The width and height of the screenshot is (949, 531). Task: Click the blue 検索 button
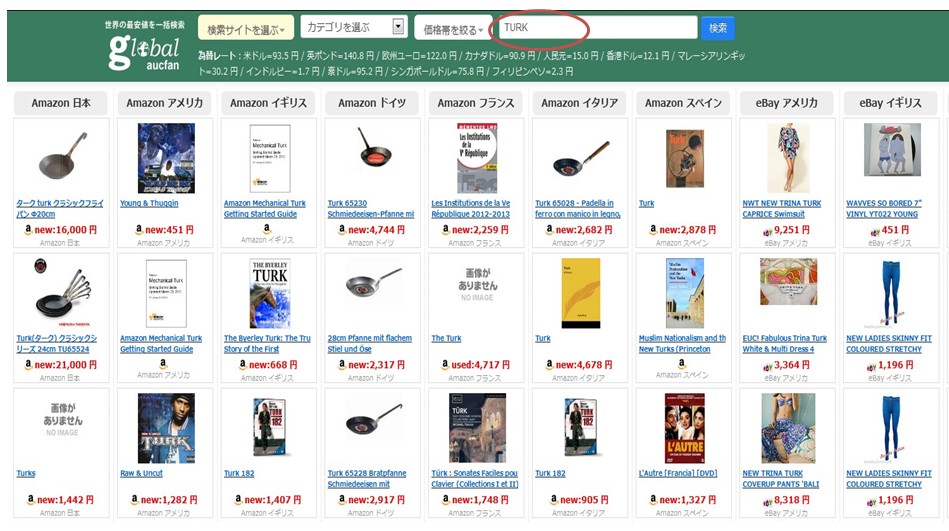(718, 28)
